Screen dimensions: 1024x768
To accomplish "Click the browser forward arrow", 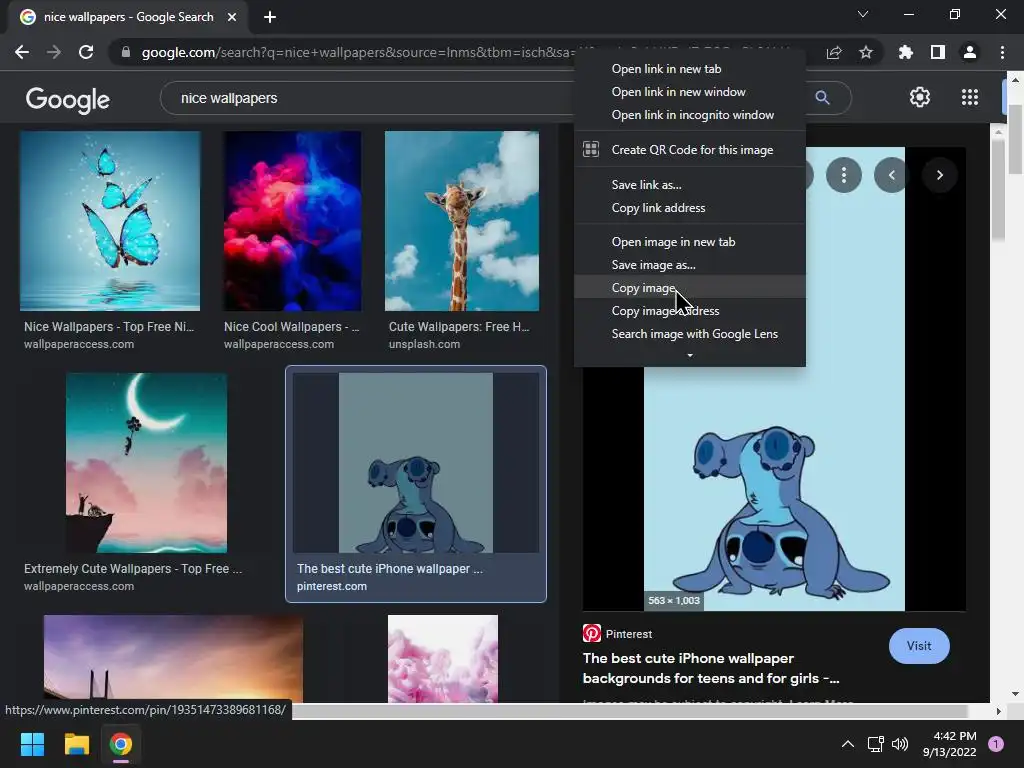I will 54,52.
